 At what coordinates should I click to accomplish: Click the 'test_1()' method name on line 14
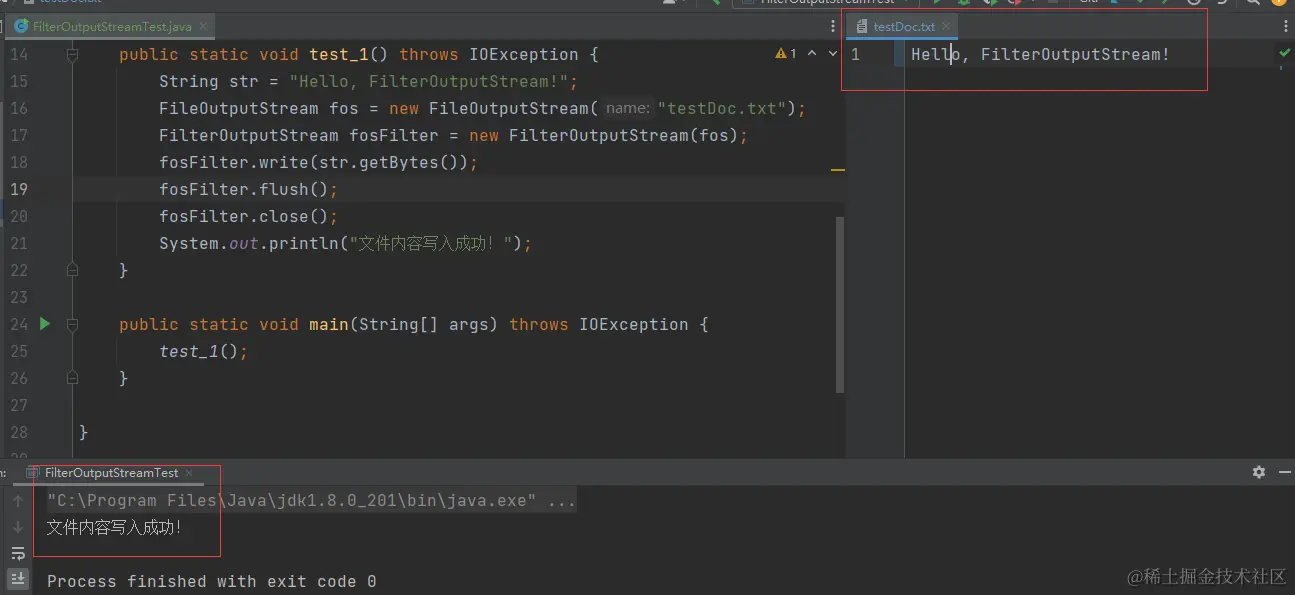pyautogui.click(x=348, y=54)
